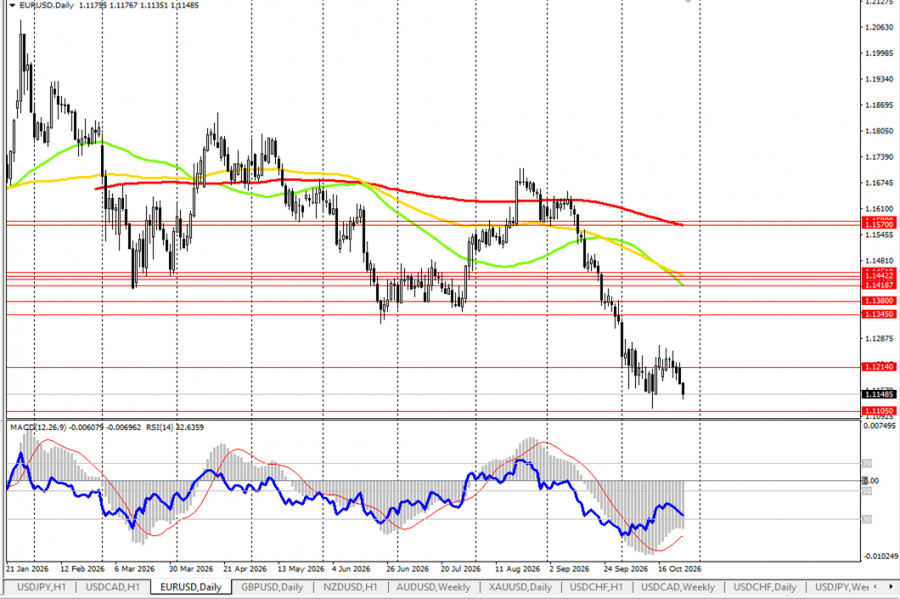This screenshot has width=900, height=599.
Task: Switch to the GBPUSD,Daily tab
Action: 272,587
